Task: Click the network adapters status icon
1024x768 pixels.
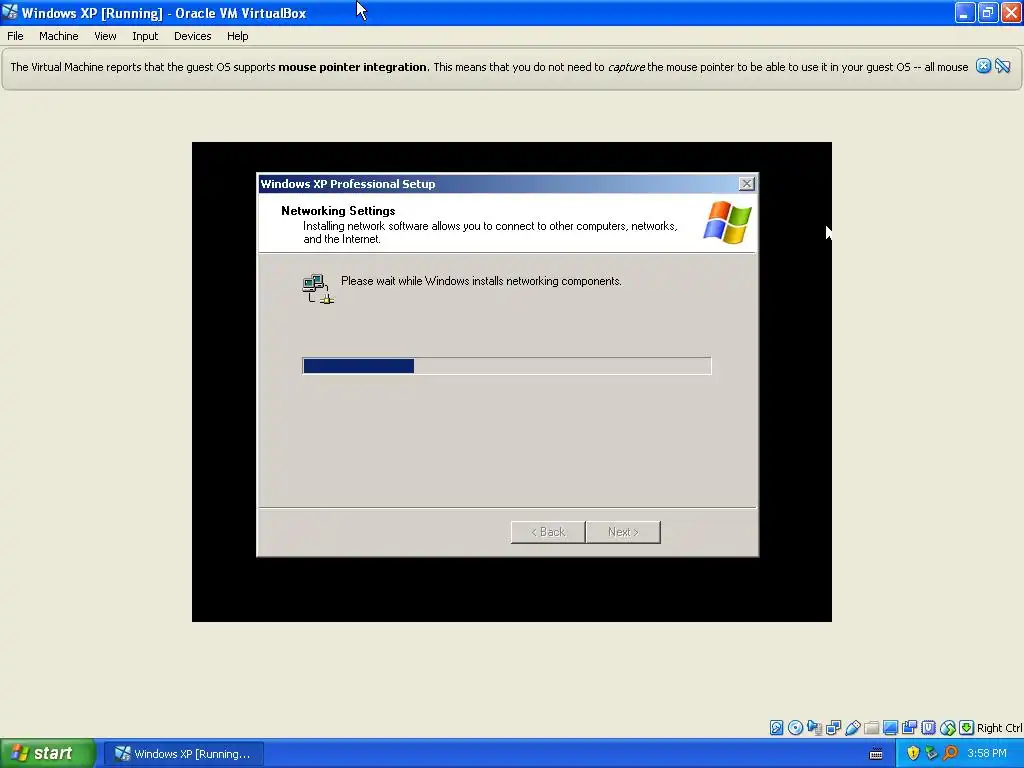Action: pos(833,728)
